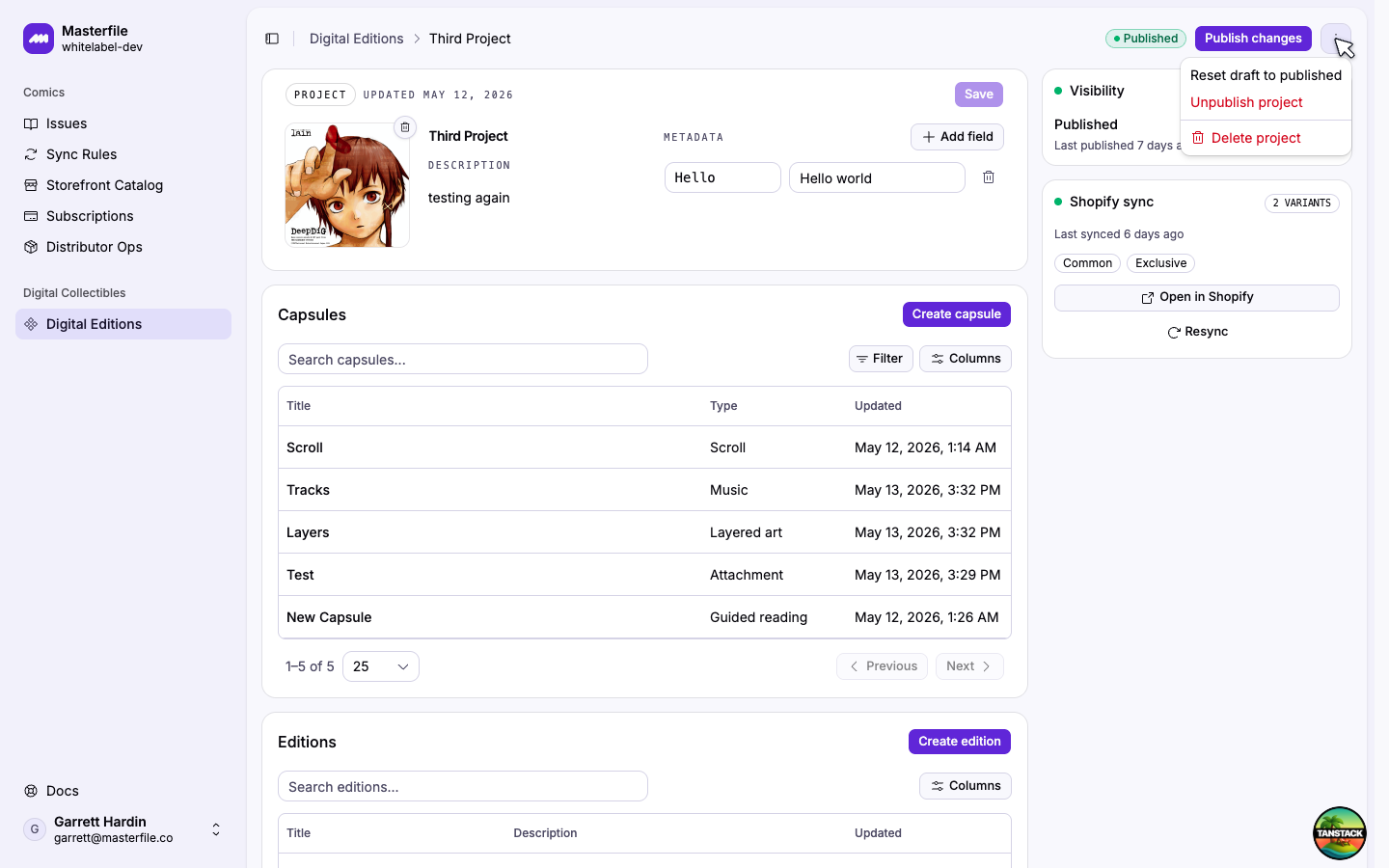Sort capsules by Updated header
Screen dimensions: 1389x868
click(878, 406)
